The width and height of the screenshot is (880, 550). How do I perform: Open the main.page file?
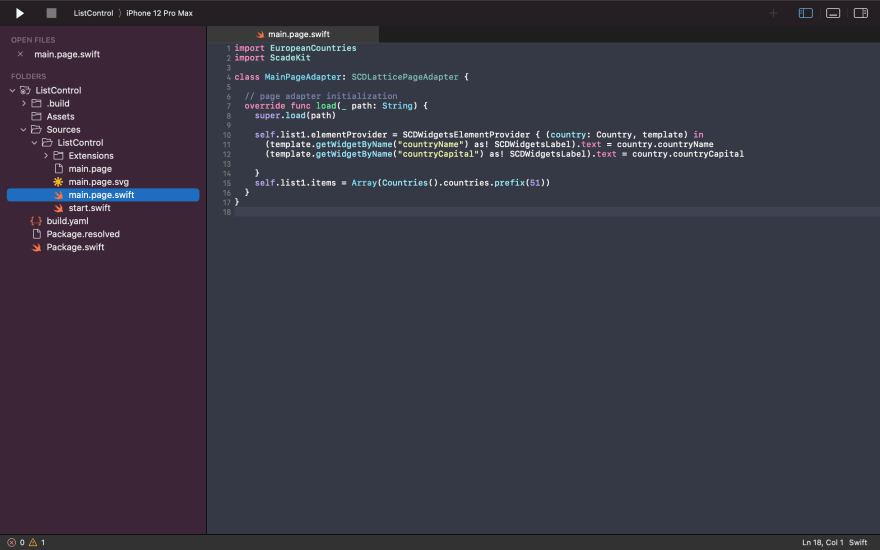click(90, 169)
